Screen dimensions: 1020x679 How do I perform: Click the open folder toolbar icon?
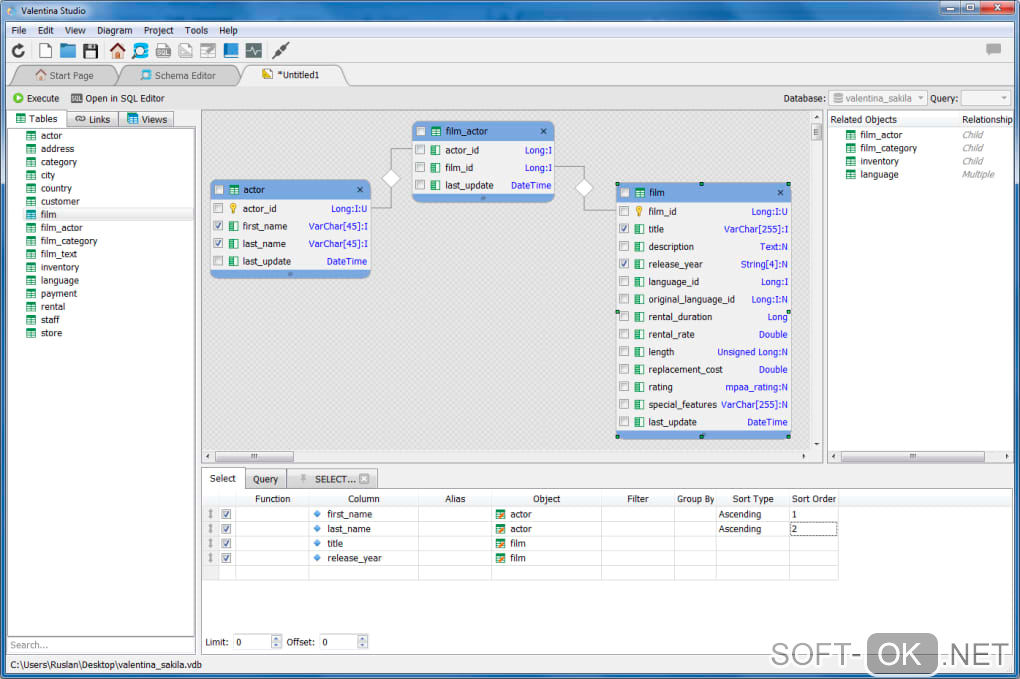68,50
